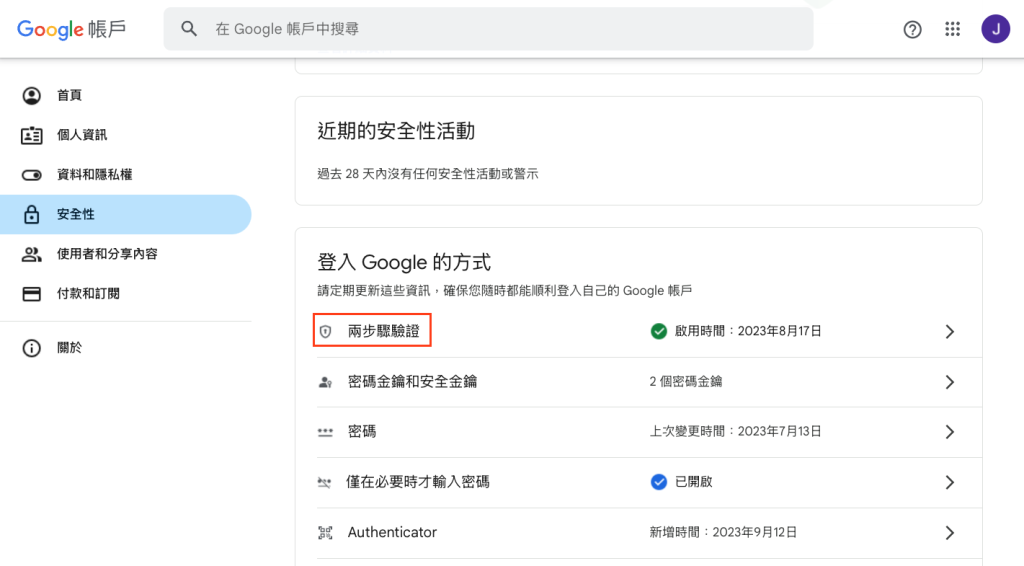Viewport: 1024px width, 566px height.
Task: Click the 關於 info icon
Action: click(x=31, y=348)
